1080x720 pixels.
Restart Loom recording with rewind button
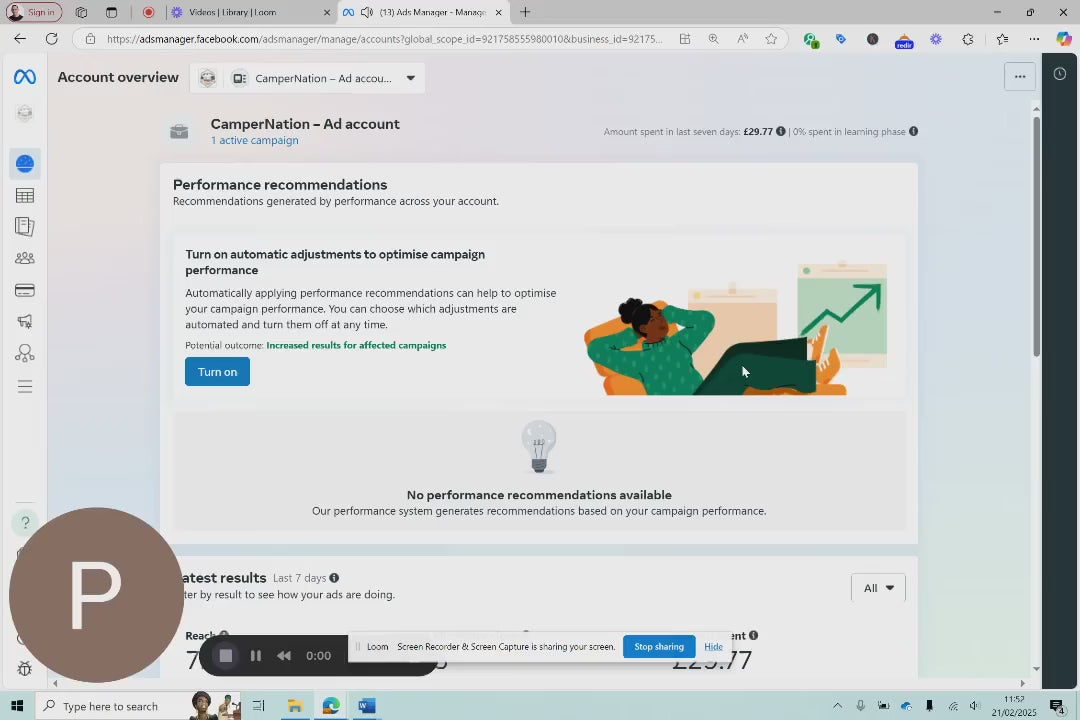click(284, 656)
